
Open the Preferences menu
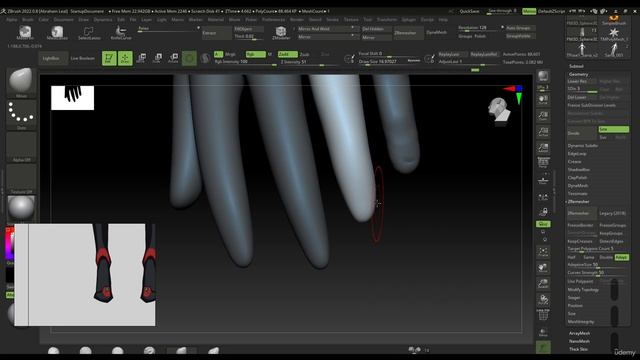pyautogui.click(x=273, y=20)
